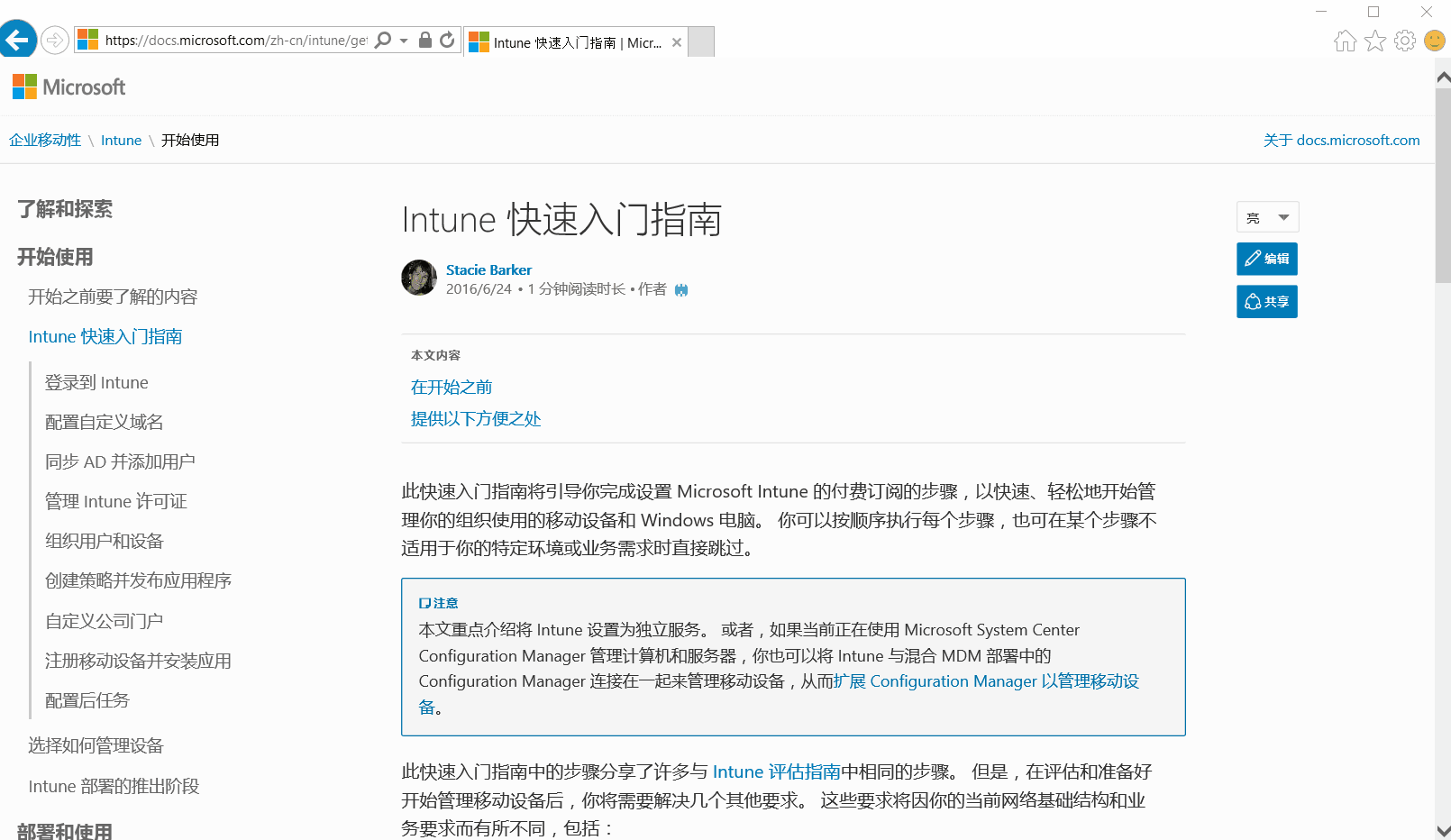Click the smiley feedback icon
The image size is (1451, 840).
[1435, 41]
